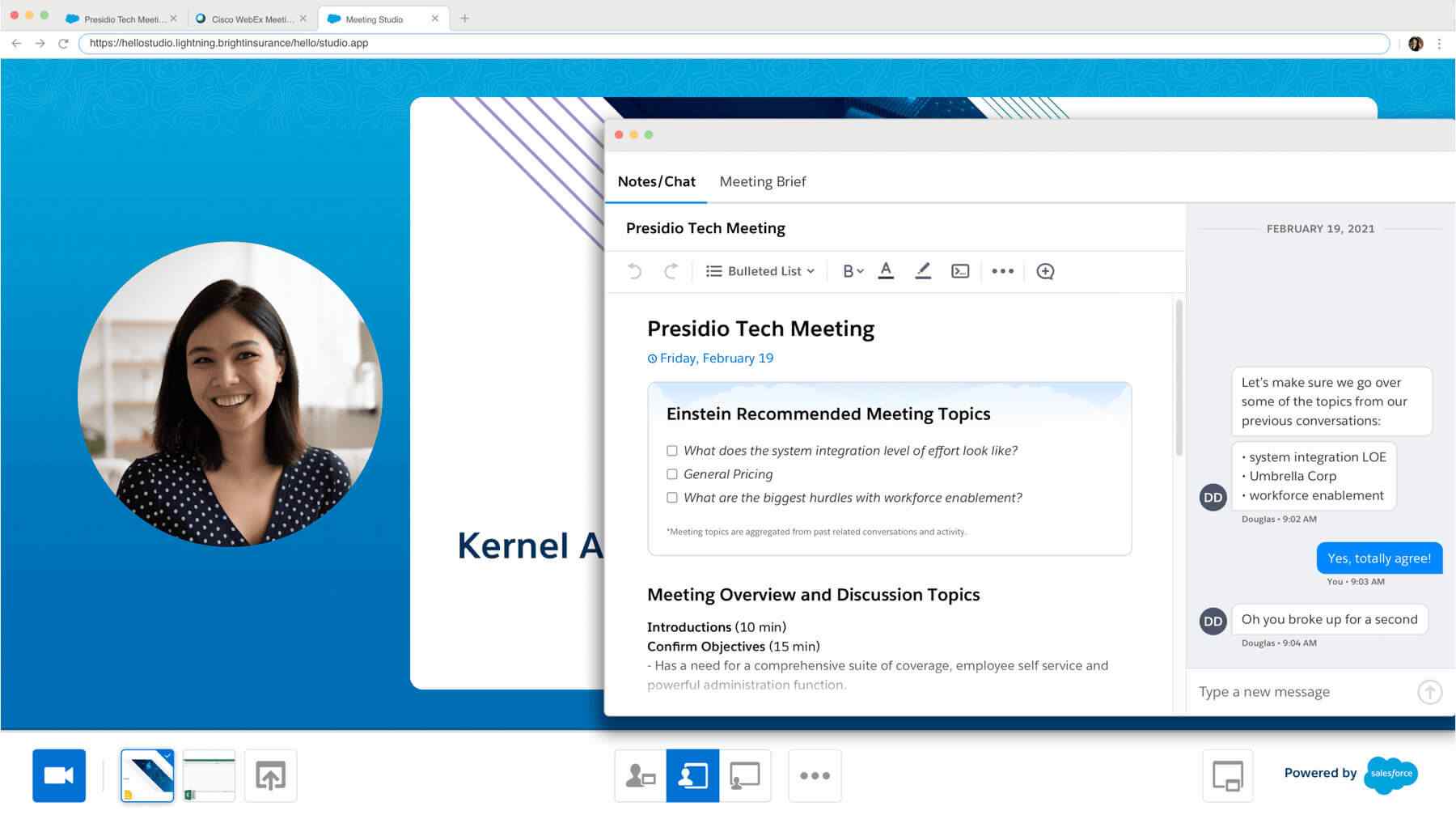Open a new browser tab
Image resolution: width=1456 pixels, height=819 pixels.
(464, 18)
